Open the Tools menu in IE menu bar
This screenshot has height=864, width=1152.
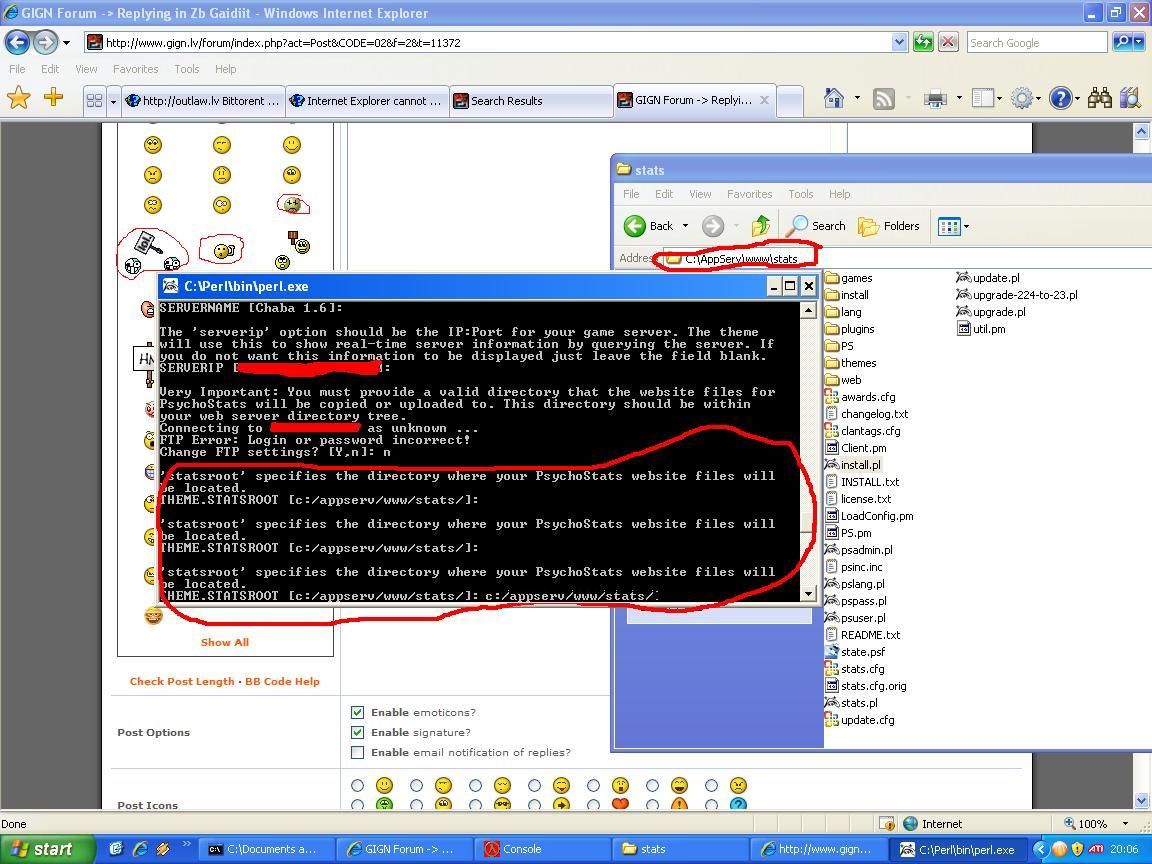pyautogui.click(x=187, y=69)
